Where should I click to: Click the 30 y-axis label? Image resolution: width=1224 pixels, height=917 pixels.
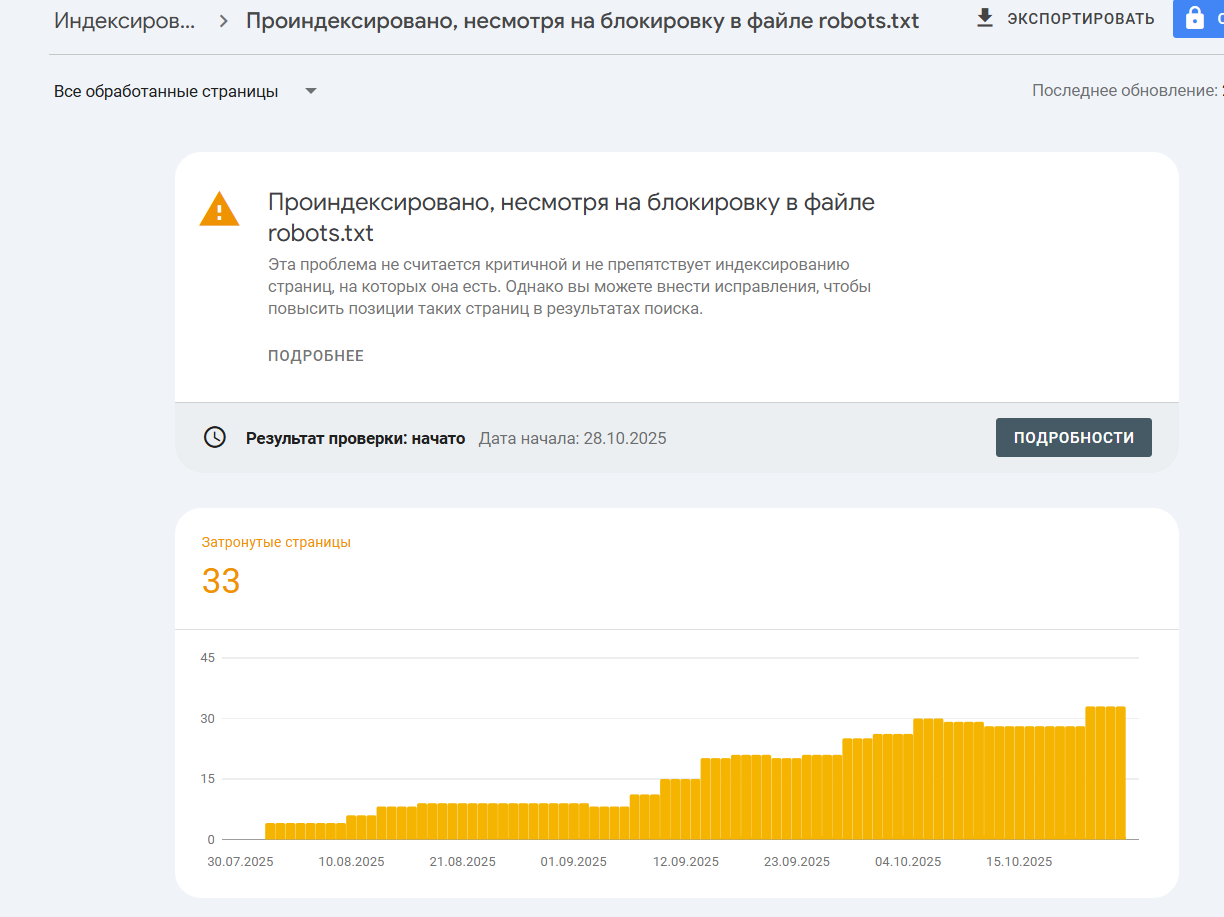208,719
